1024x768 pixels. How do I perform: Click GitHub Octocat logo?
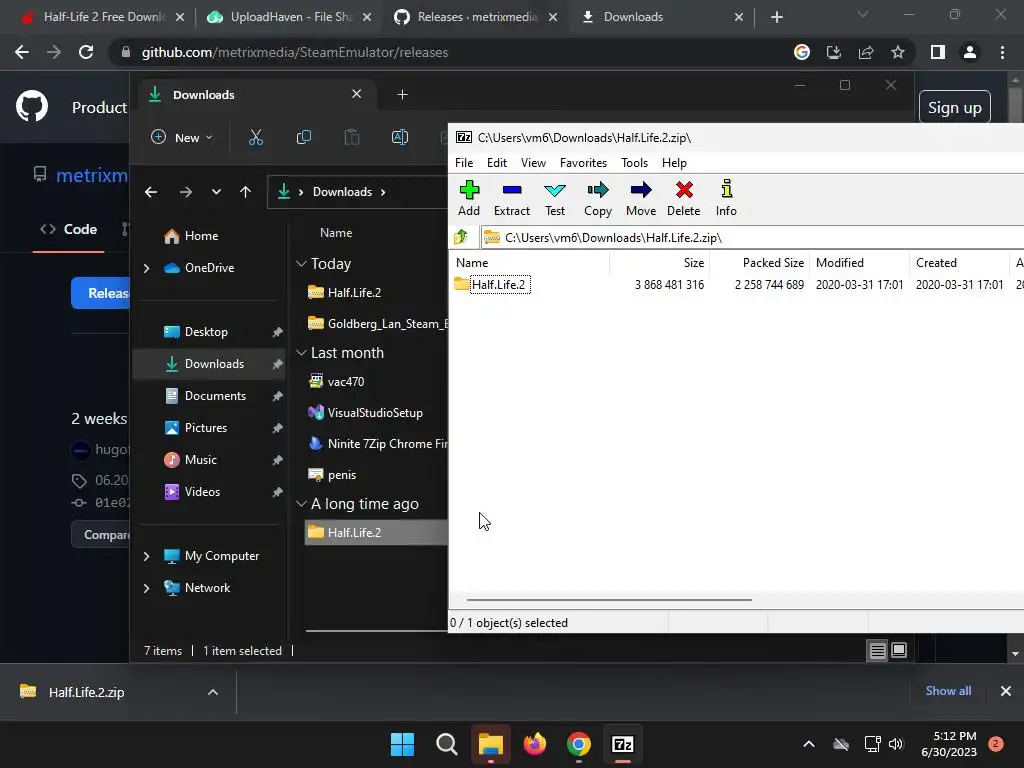pyautogui.click(x=32, y=106)
